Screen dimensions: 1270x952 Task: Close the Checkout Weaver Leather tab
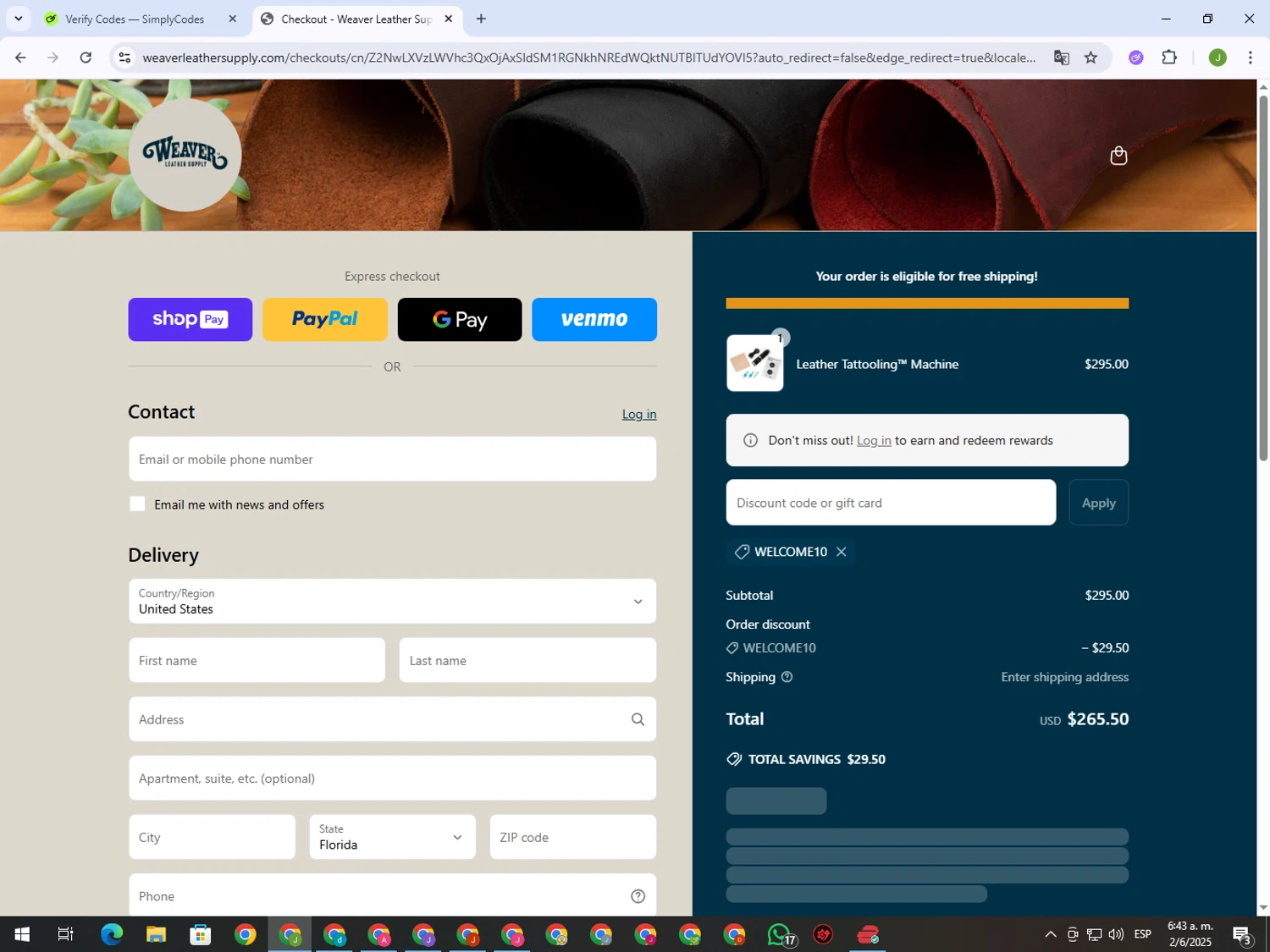click(x=449, y=19)
